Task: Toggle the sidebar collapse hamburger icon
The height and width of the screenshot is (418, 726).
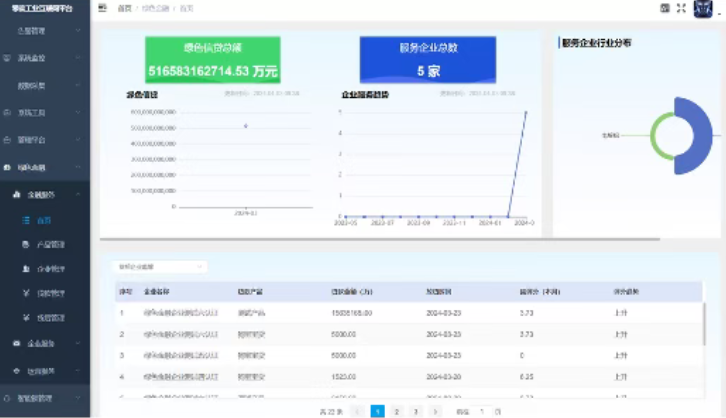Action: 102,8
